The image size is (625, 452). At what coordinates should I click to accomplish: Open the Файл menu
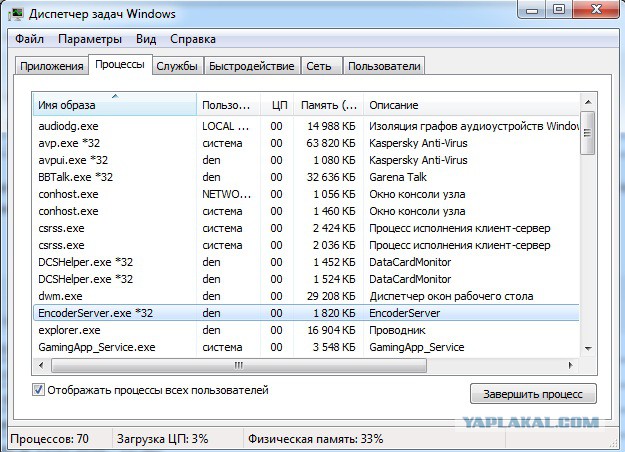[29, 39]
